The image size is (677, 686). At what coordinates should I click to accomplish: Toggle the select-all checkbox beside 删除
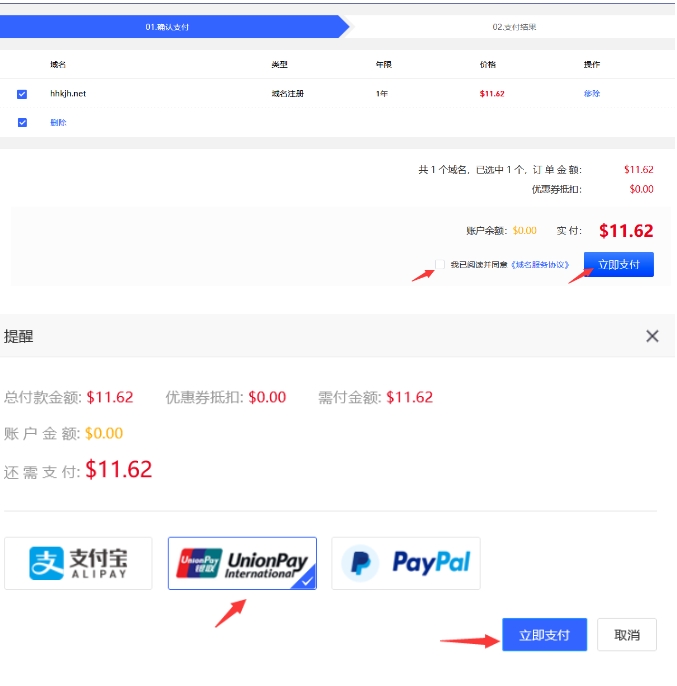(22, 123)
